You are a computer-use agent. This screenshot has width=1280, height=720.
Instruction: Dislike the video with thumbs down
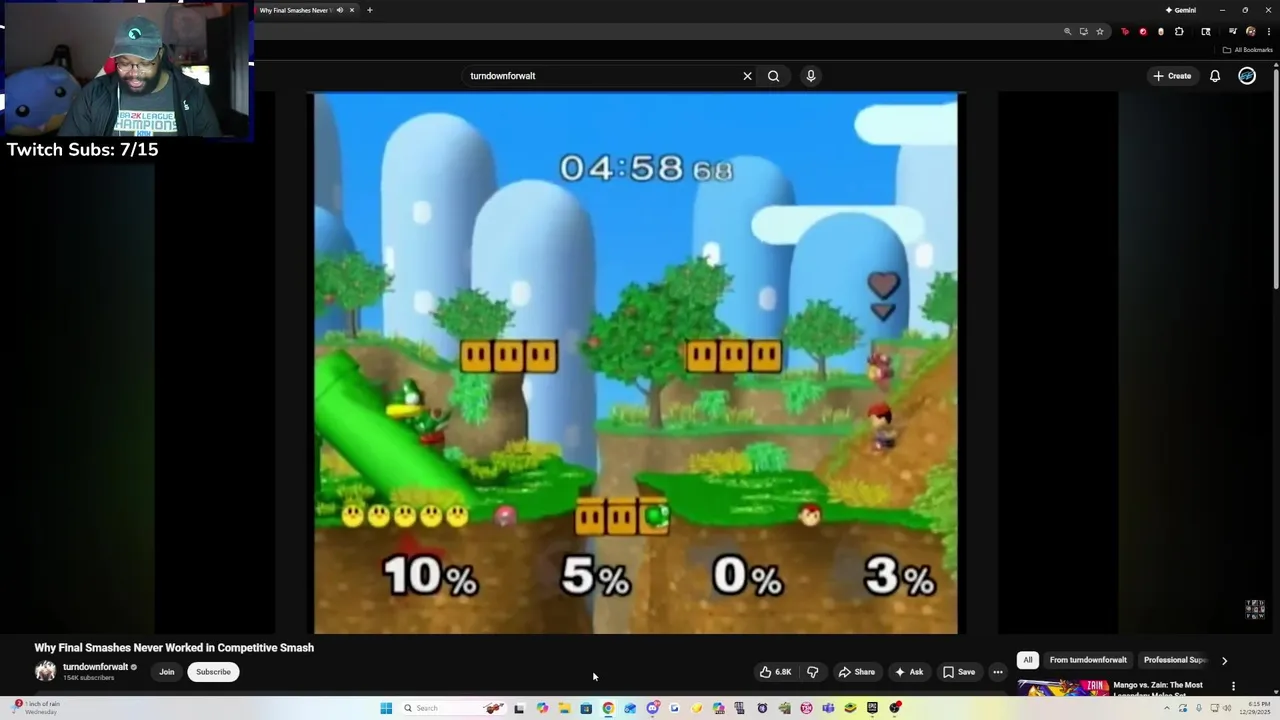[x=812, y=672]
